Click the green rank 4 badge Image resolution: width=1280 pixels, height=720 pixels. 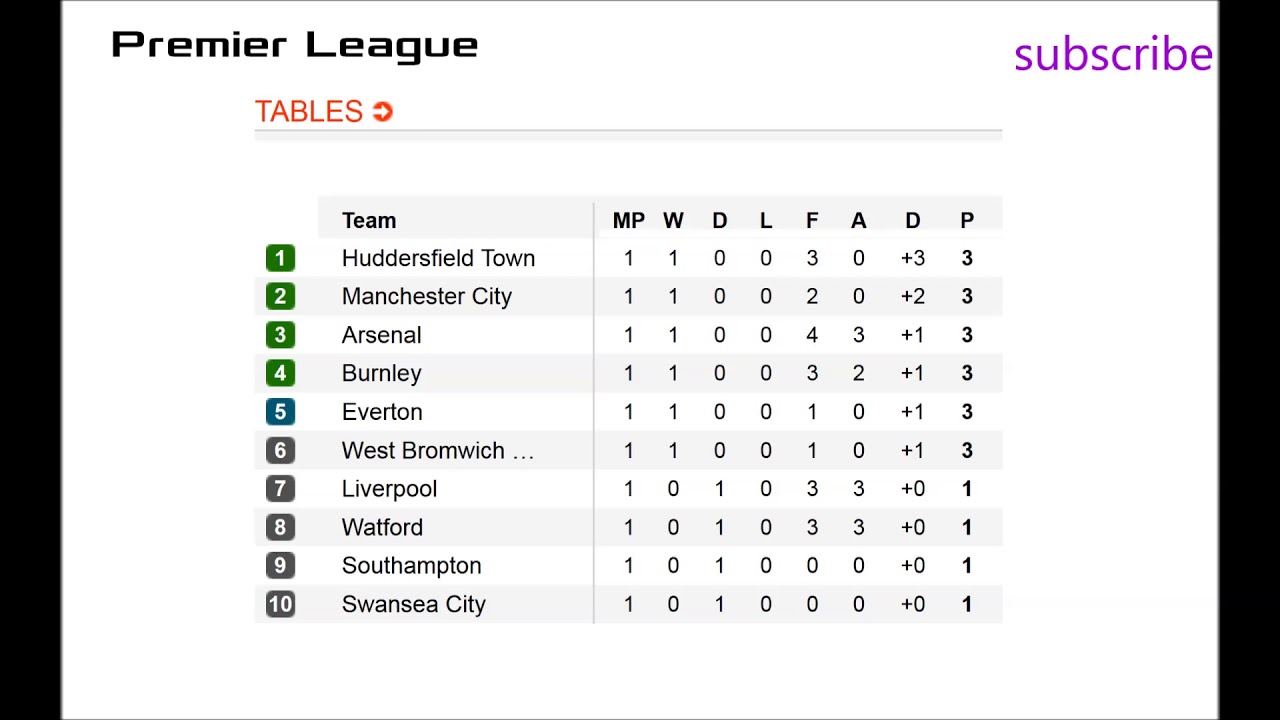pyautogui.click(x=280, y=374)
